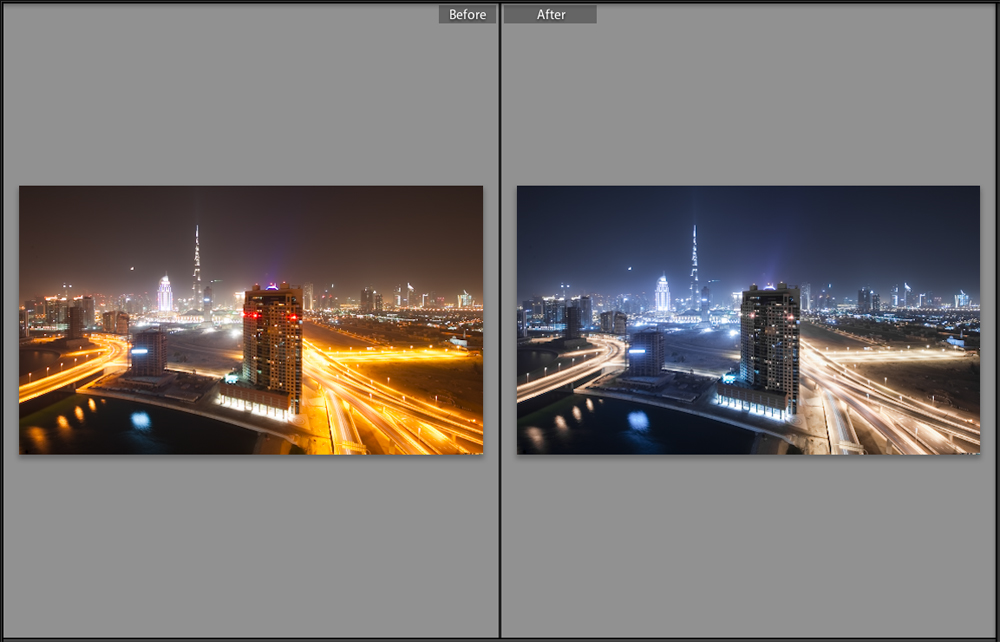
Task: Click the gray area below the After image
Action: [x=748, y=550]
